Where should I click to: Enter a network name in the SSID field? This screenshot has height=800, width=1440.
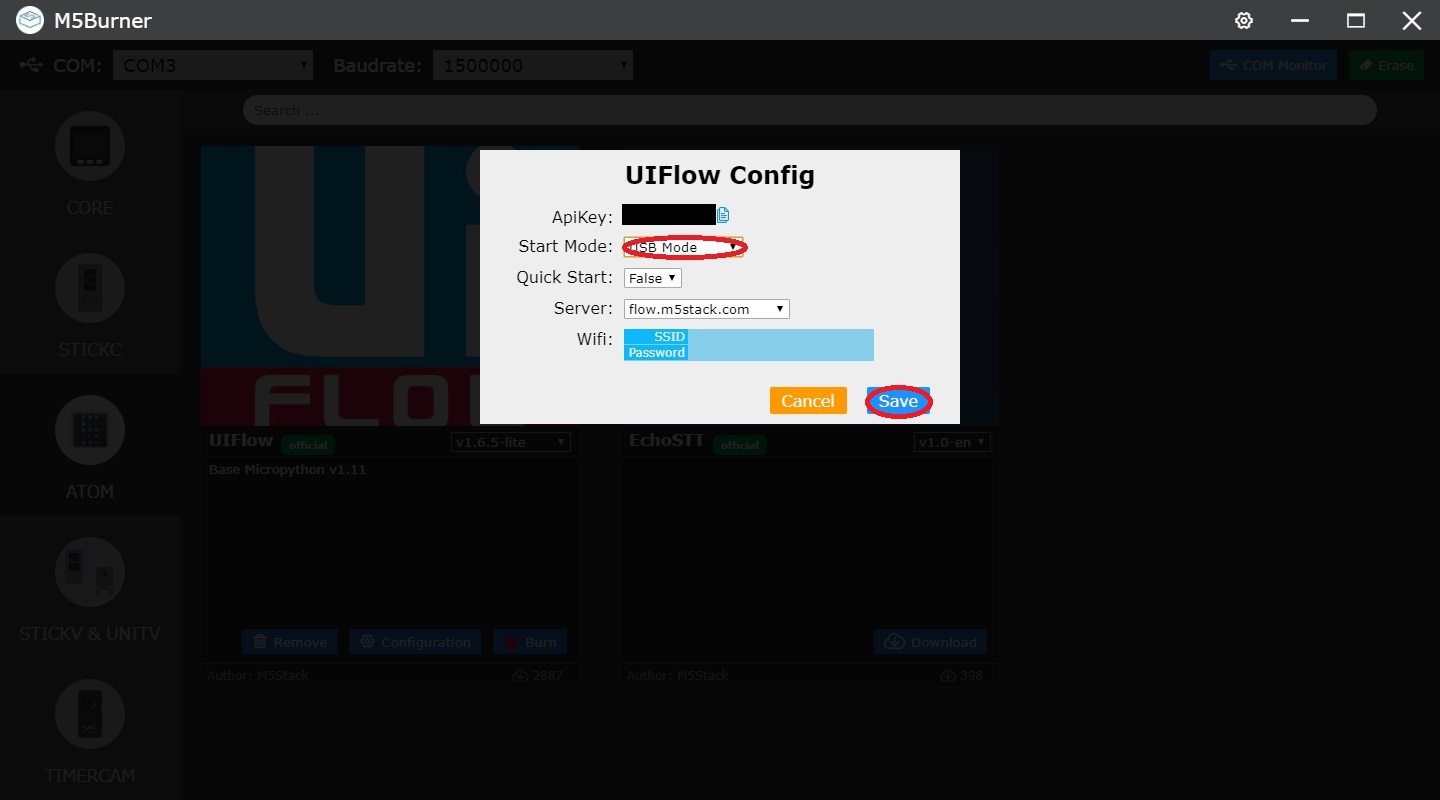point(780,337)
